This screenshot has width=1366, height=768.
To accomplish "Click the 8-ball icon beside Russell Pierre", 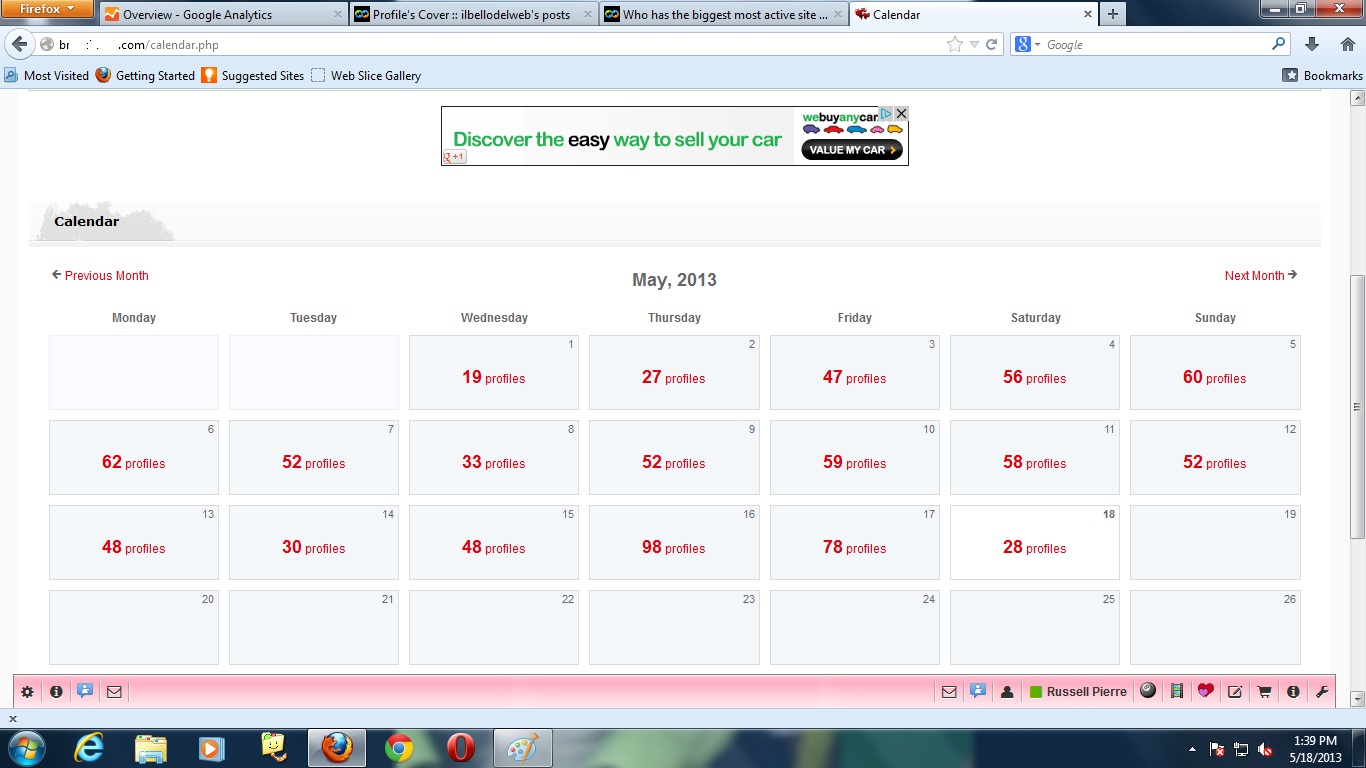I will point(1148,690).
